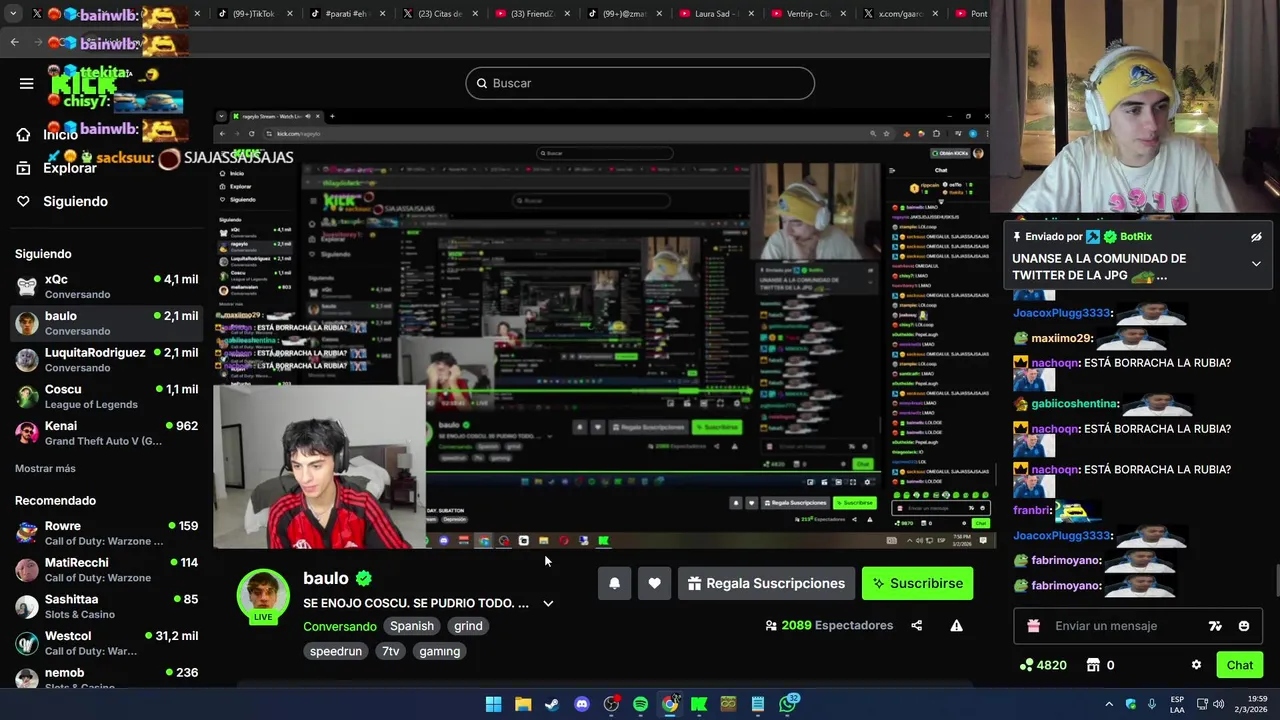The width and height of the screenshot is (1280, 720).
Task: Open recommended channel Westcol
Action: point(107,643)
